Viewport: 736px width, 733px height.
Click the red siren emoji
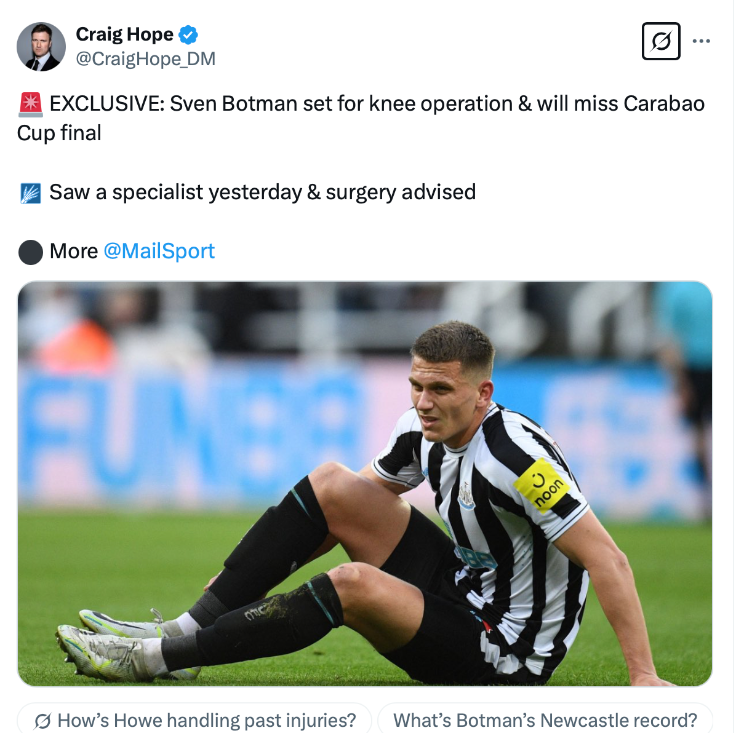click(30, 104)
